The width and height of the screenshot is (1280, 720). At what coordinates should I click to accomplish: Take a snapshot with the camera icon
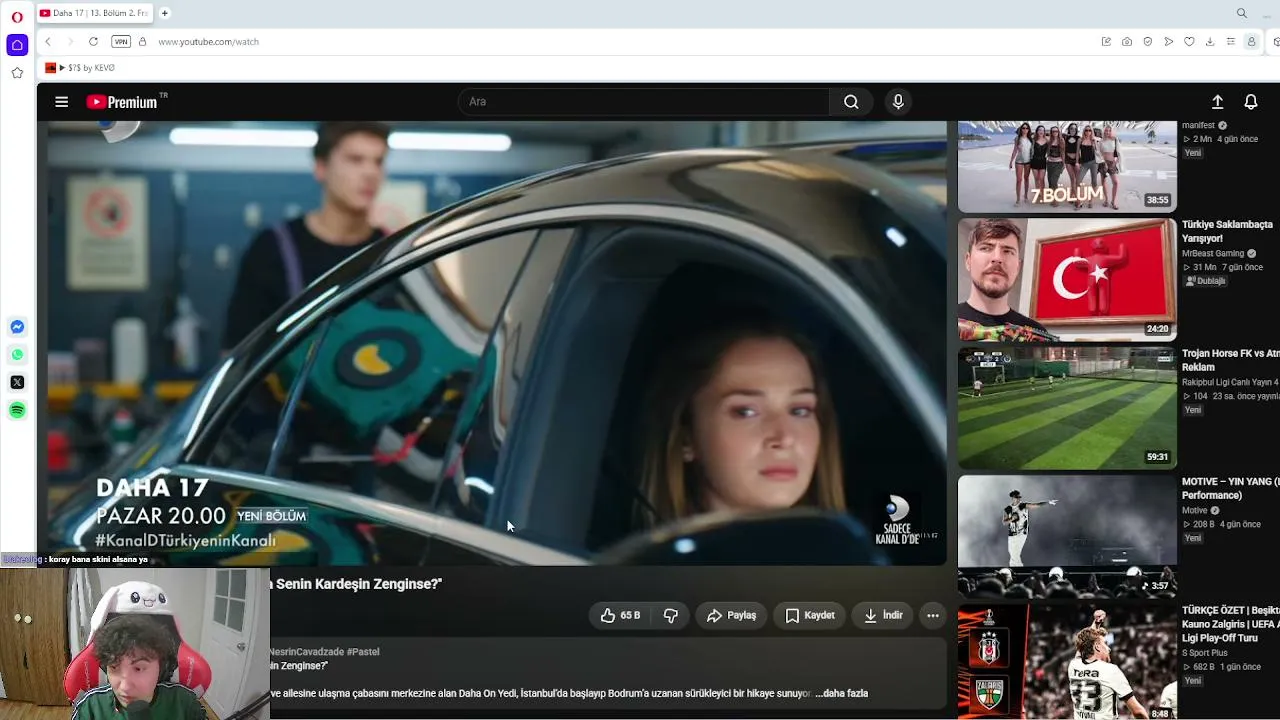tap(1127, 42)
